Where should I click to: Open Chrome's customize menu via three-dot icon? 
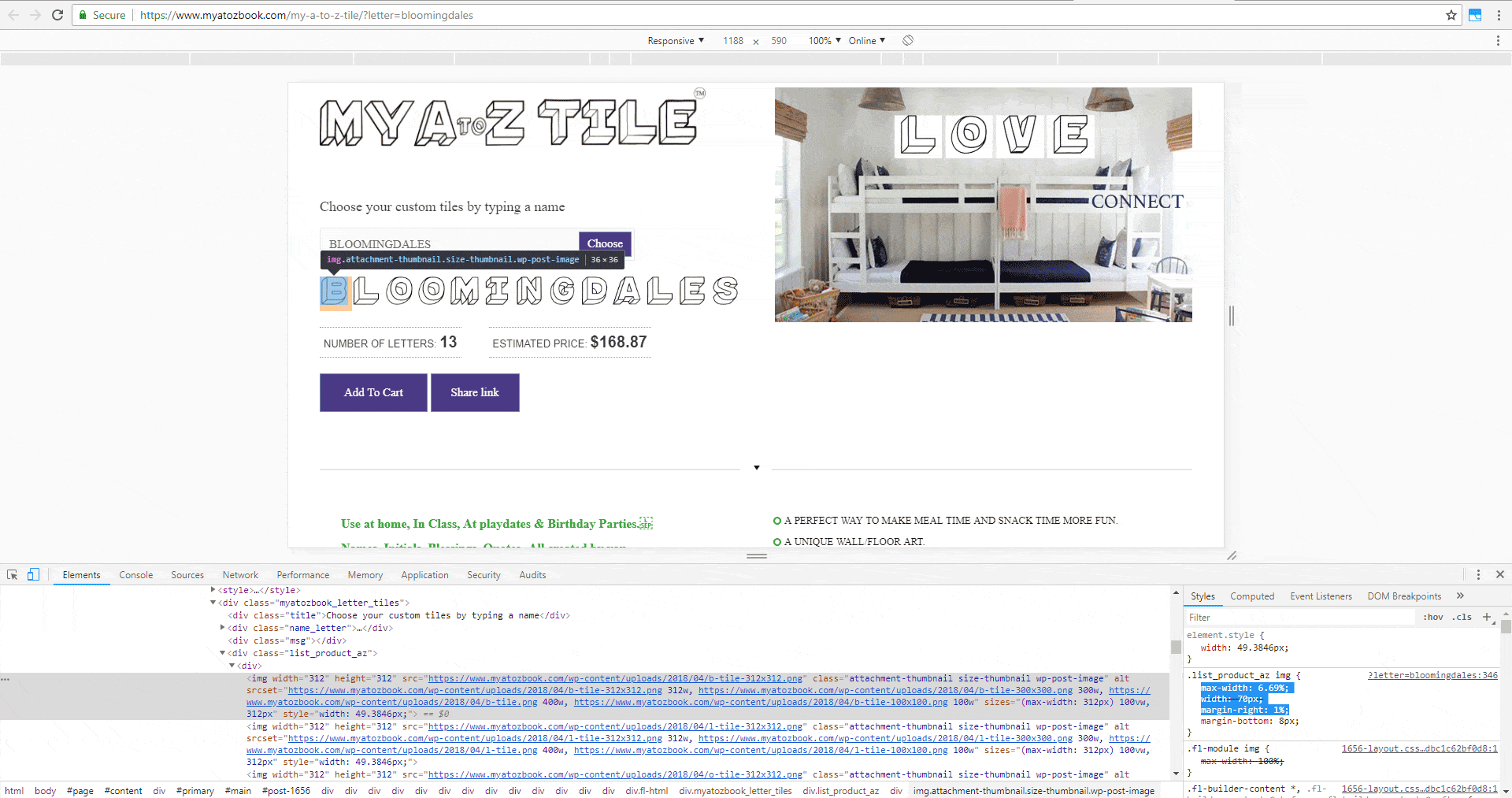pyautogui.click(x=1499, y=15)
